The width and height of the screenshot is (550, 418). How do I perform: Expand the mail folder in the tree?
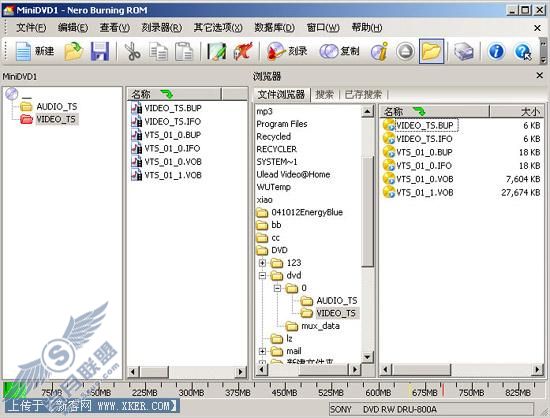click(x=262, y=351)
